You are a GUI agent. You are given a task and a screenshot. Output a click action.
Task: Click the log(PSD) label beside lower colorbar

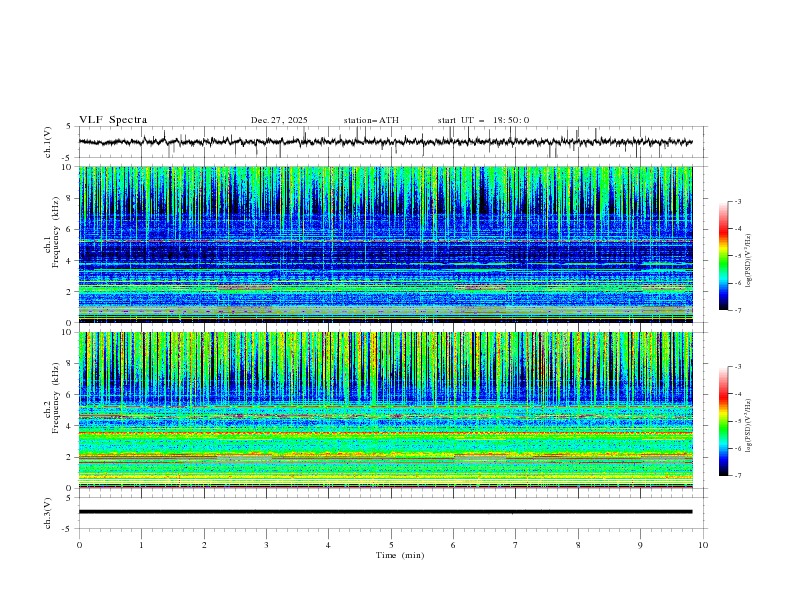point(749,421)
